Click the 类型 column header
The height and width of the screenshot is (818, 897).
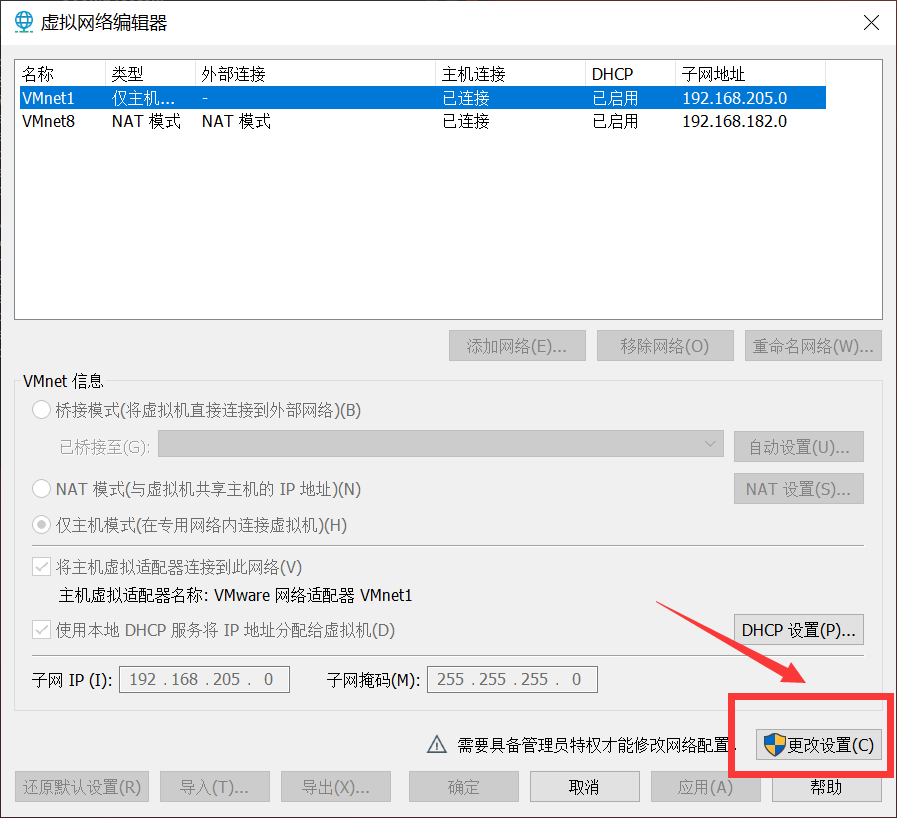(150, 74)
